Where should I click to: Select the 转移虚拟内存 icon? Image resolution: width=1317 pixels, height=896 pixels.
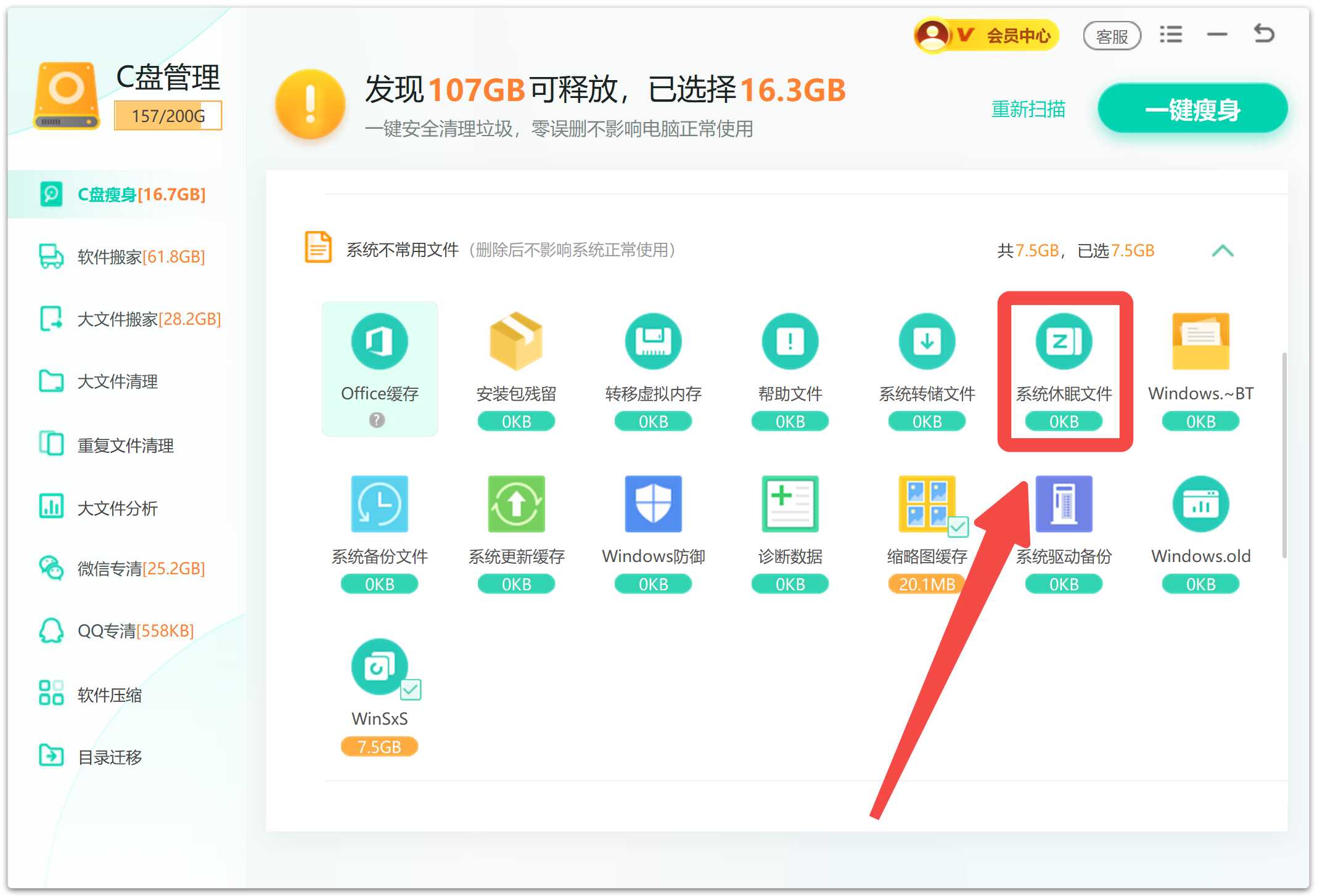653,341
